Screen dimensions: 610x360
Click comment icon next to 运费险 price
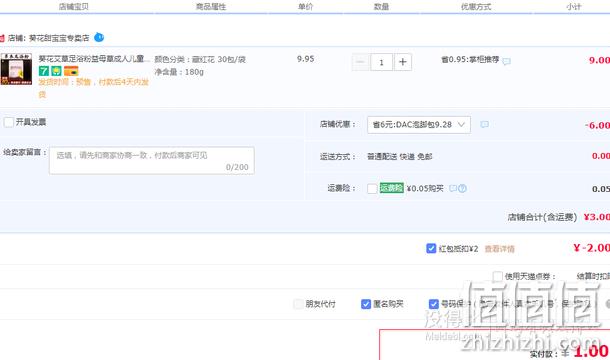pos(453,188)
